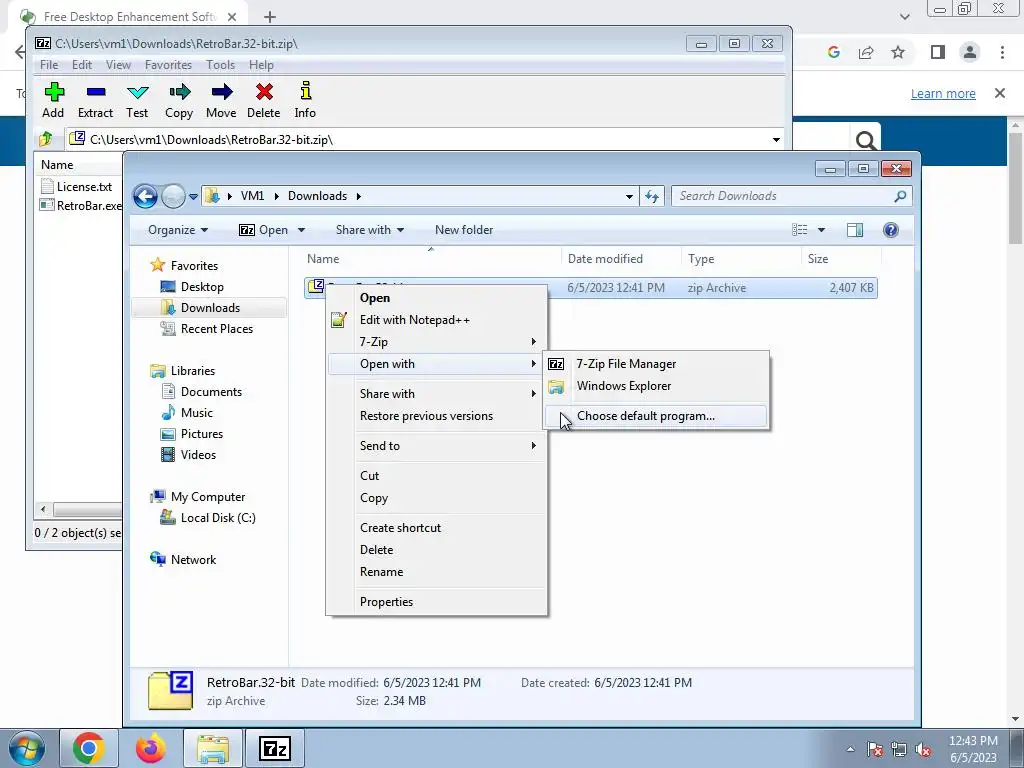
Task: Switch to Chrome from the taskbar
Action: (89, 749)
